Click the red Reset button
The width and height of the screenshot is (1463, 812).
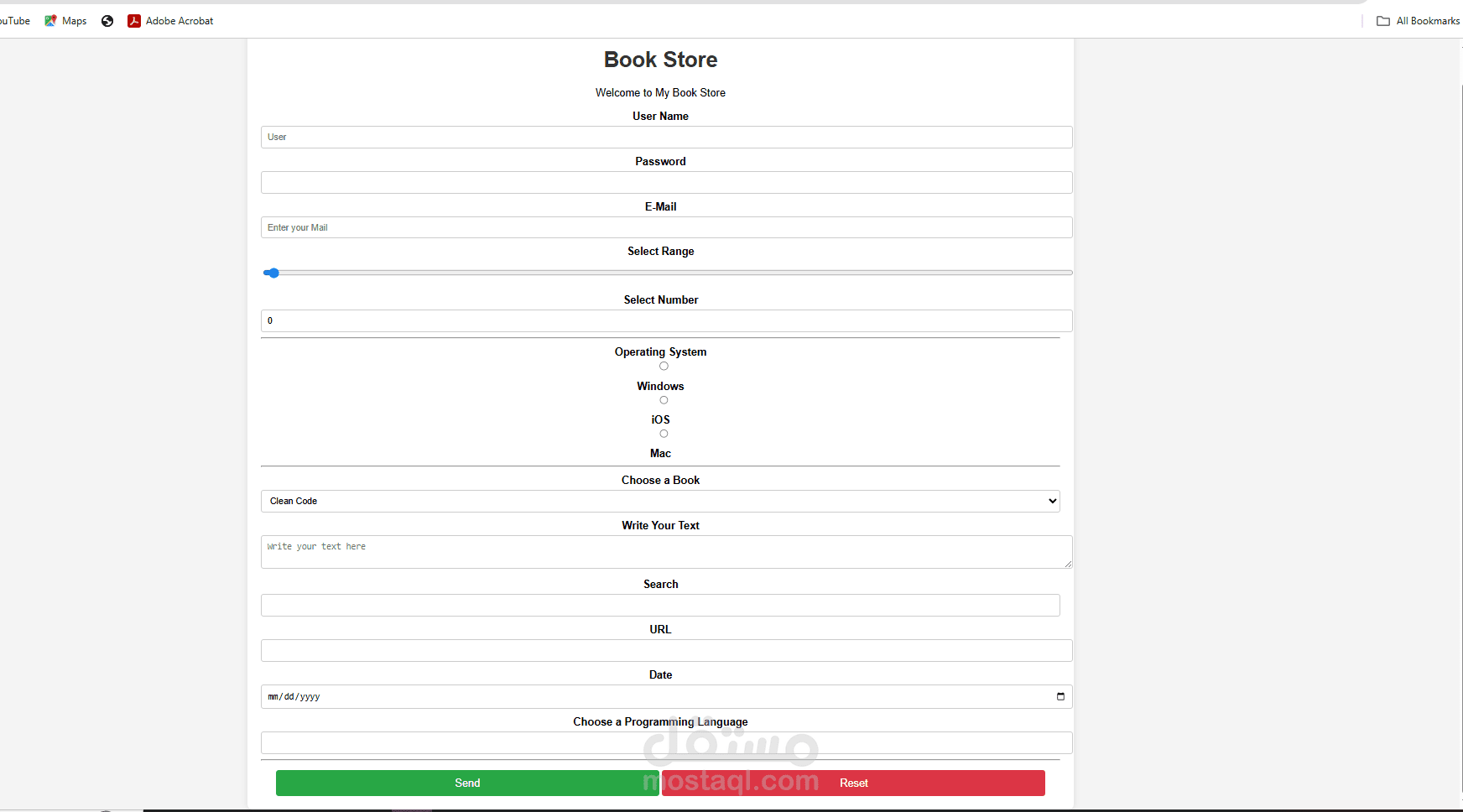coord(853,783)
